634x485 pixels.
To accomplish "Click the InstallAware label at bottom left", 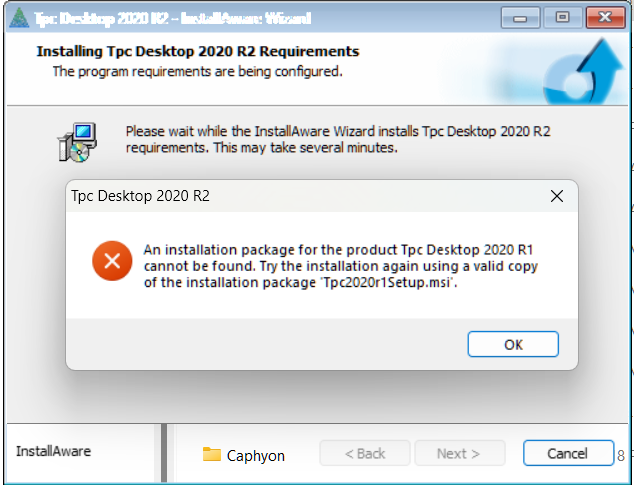I will (x=53, y=451).
